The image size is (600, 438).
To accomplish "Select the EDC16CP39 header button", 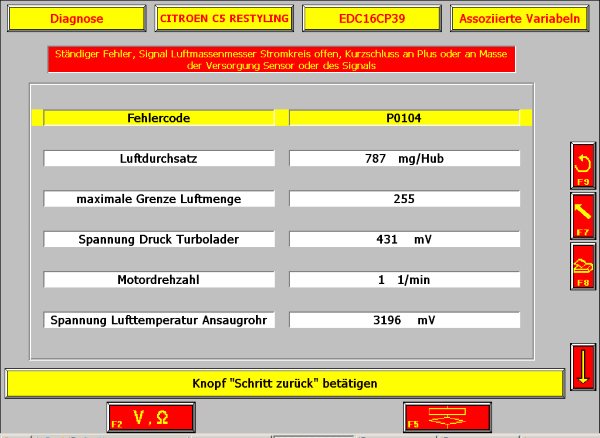I will click(x=372, y=18).
